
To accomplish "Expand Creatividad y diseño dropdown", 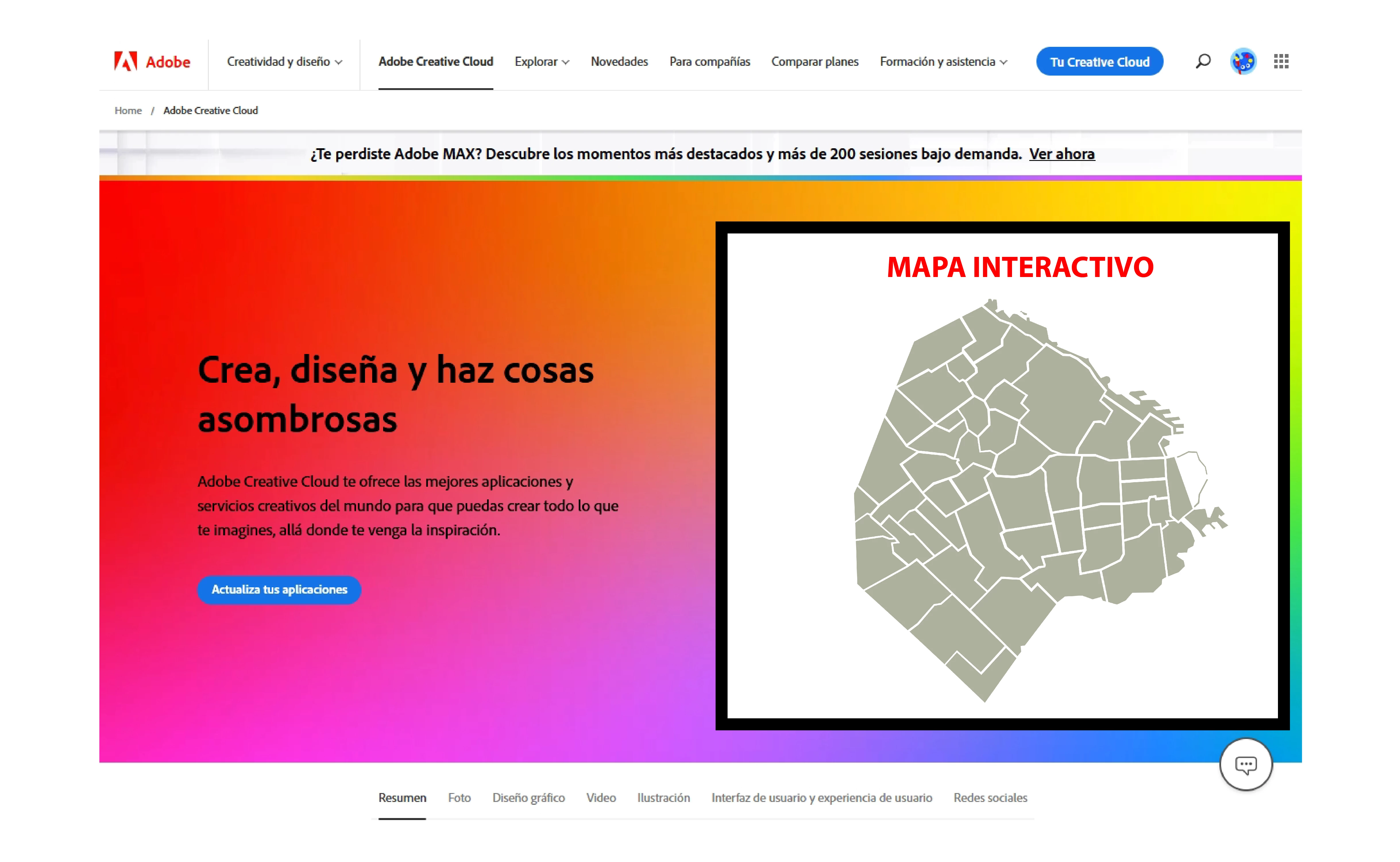I will pos(284,61).
